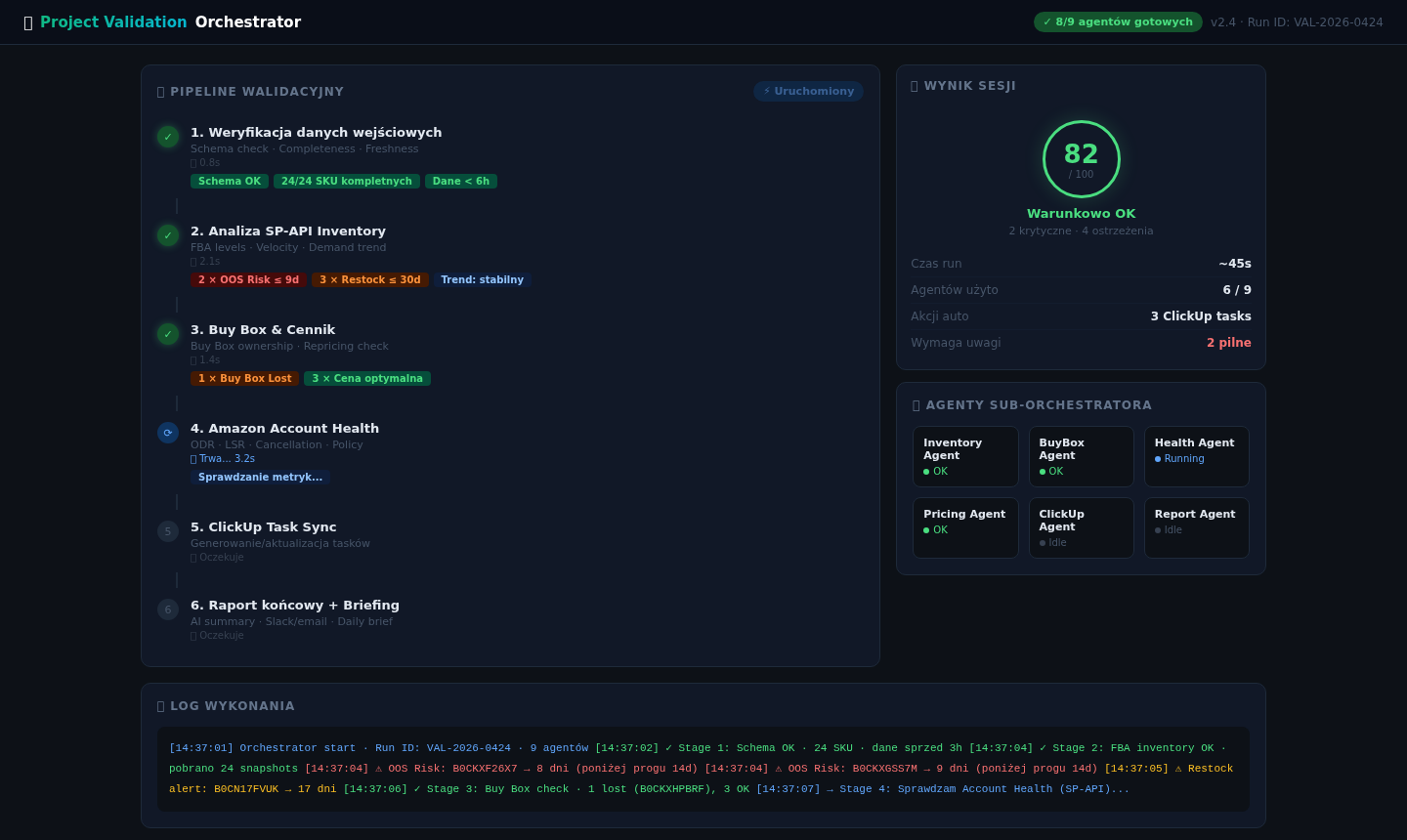Open the Report Agent card

tap(1197, 527)
